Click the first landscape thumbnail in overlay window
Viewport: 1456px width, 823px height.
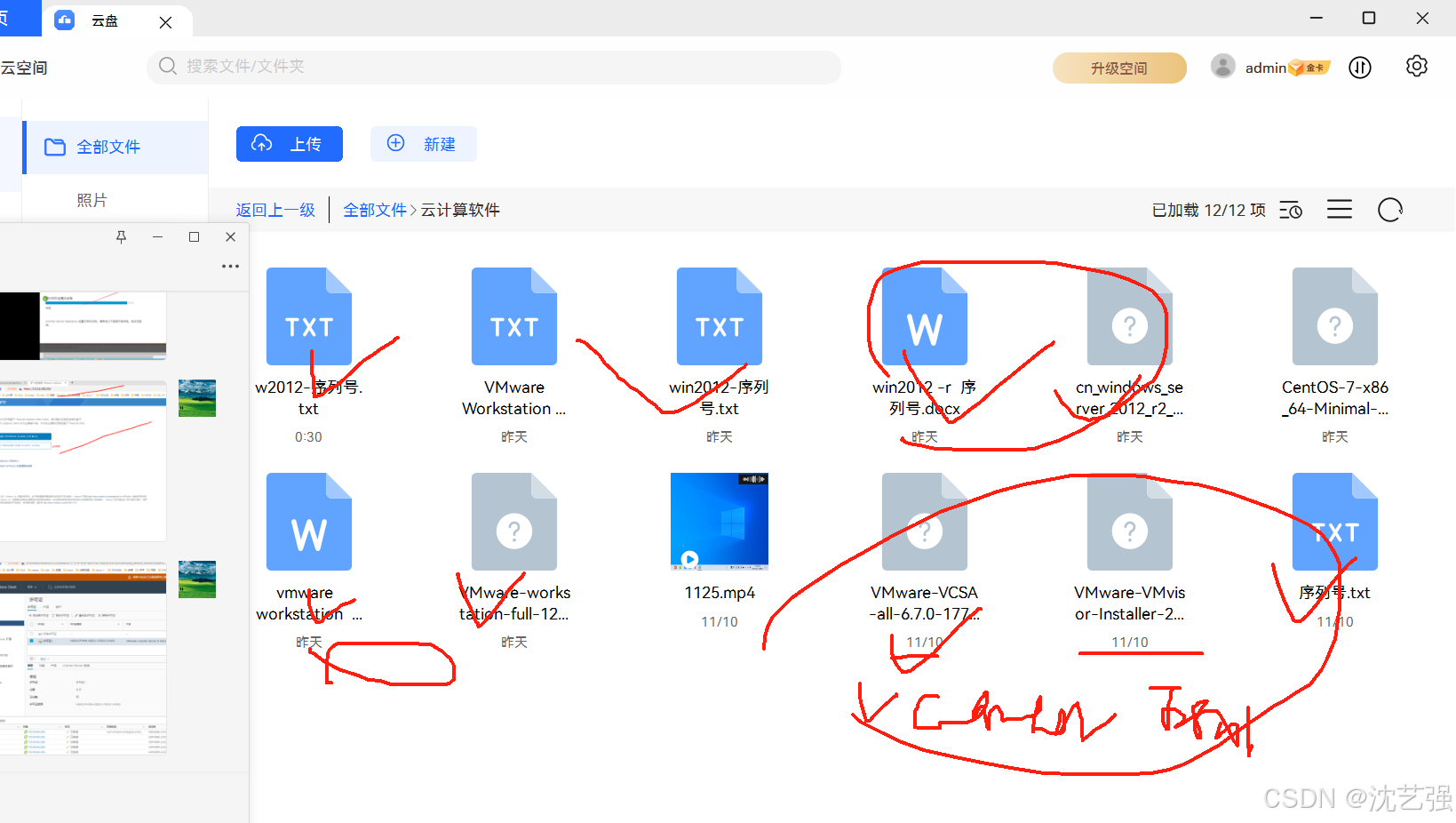(197, 398)
